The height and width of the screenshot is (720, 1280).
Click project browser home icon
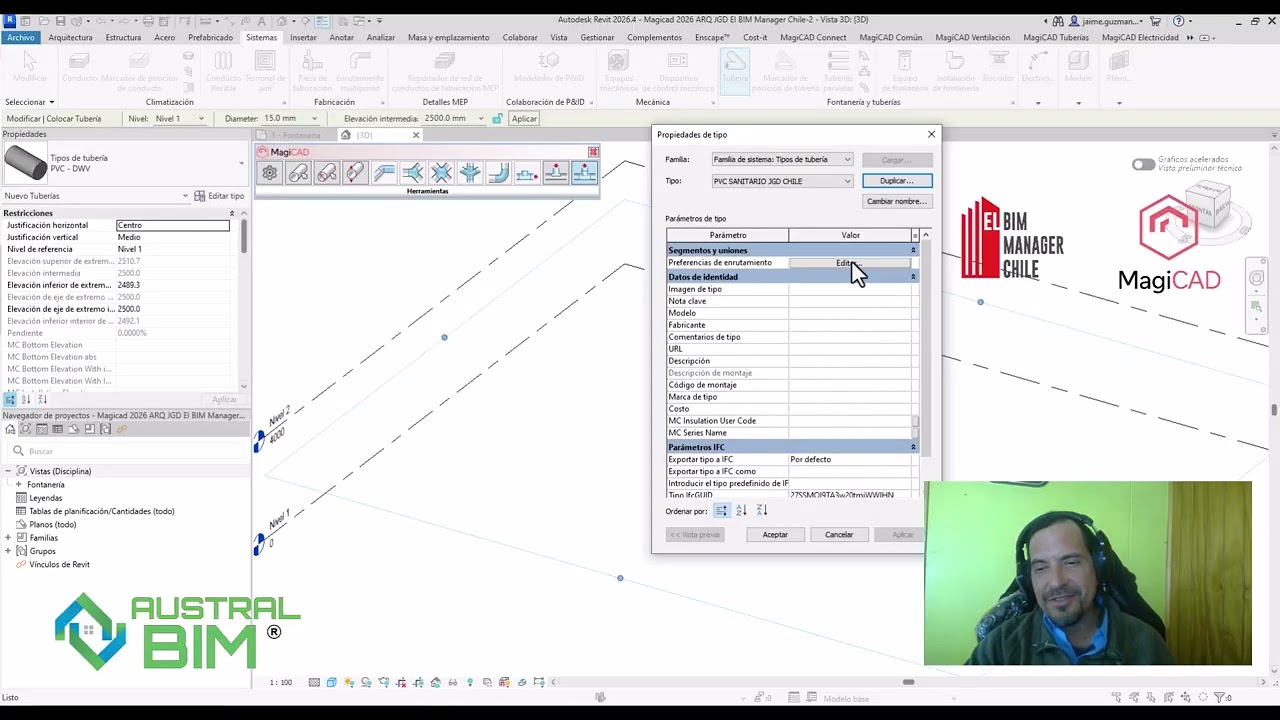pyautogui.click(x=10, y=429)
